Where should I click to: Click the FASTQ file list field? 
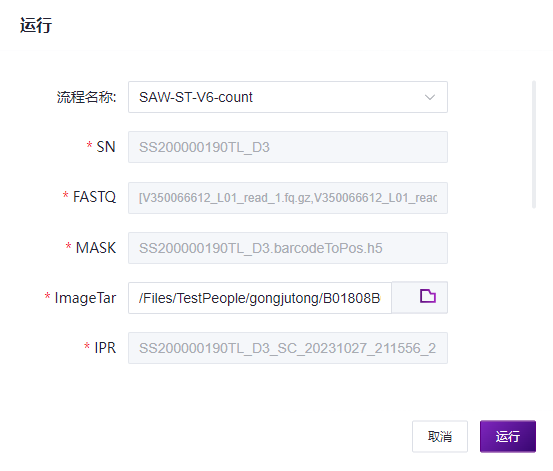pyautogui.click(x=288, y=198)
